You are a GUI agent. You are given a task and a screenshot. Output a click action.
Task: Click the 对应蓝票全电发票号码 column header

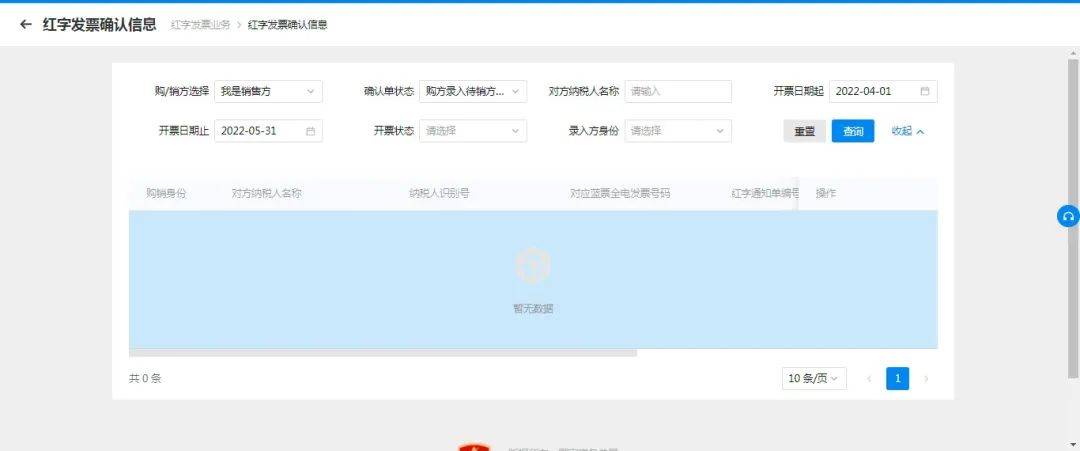(620, 193)
